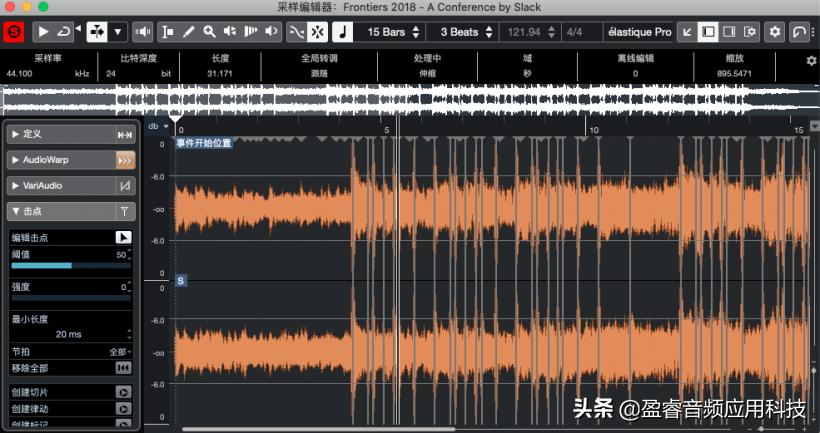Viewport: 820px width, 433px height.
Task: Click the 处理中 伸缩 value
Action: (427, 74)
